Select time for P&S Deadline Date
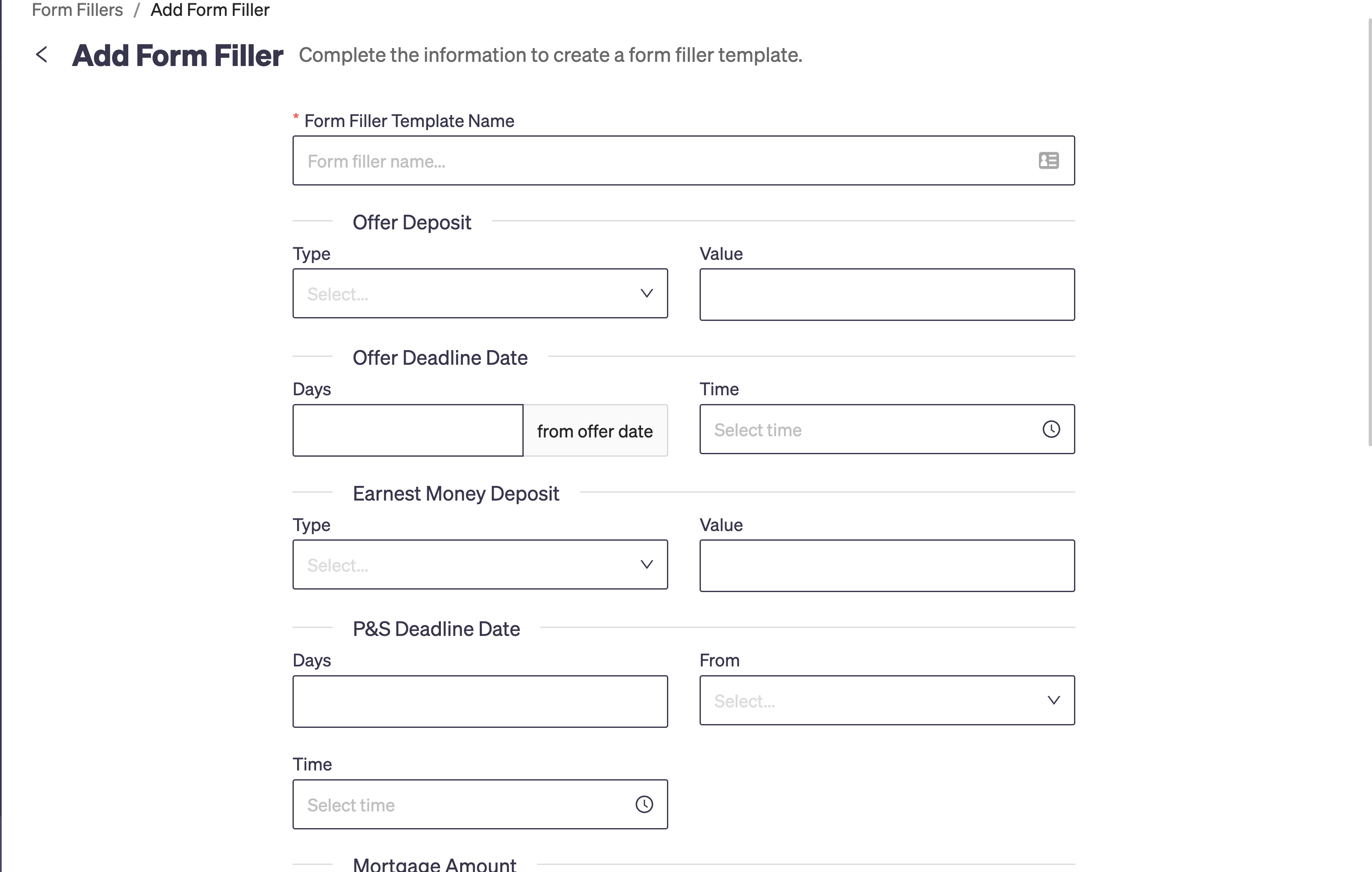Image resolution: width=1372 pixels, height=872 pixels. pyautogui.click(x=480, y=804)
